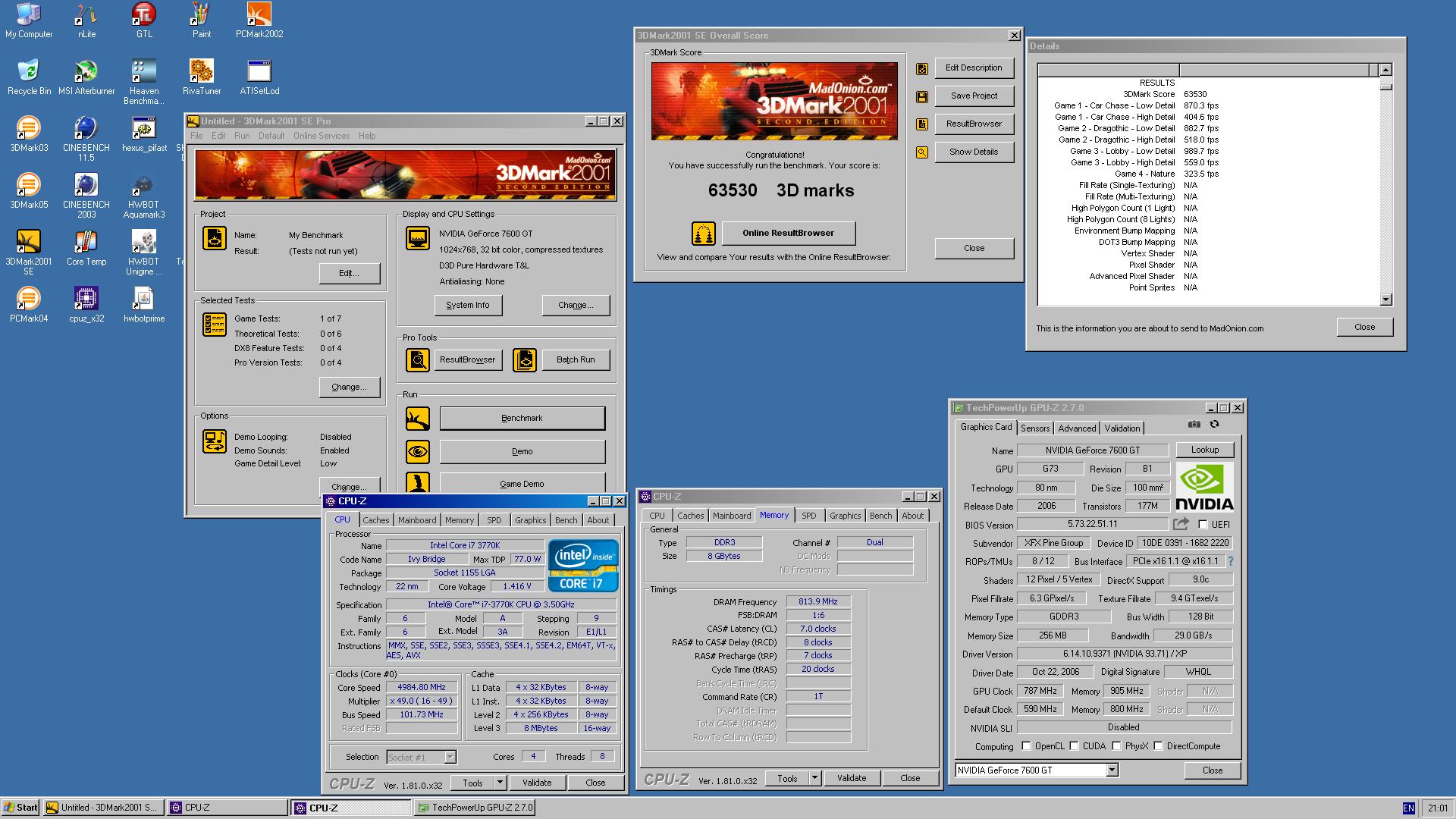
Task: Click the BIOS version share icon in GPU-Z
Action: 1181,524
